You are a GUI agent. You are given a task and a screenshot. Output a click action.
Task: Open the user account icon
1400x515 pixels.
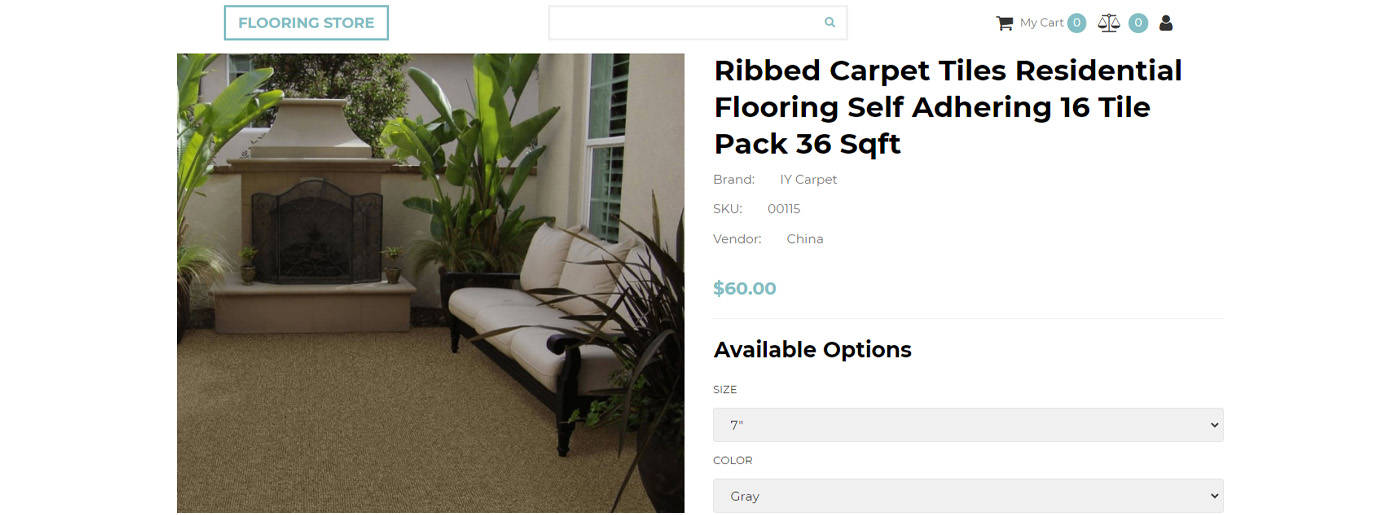click(1166, 23)
